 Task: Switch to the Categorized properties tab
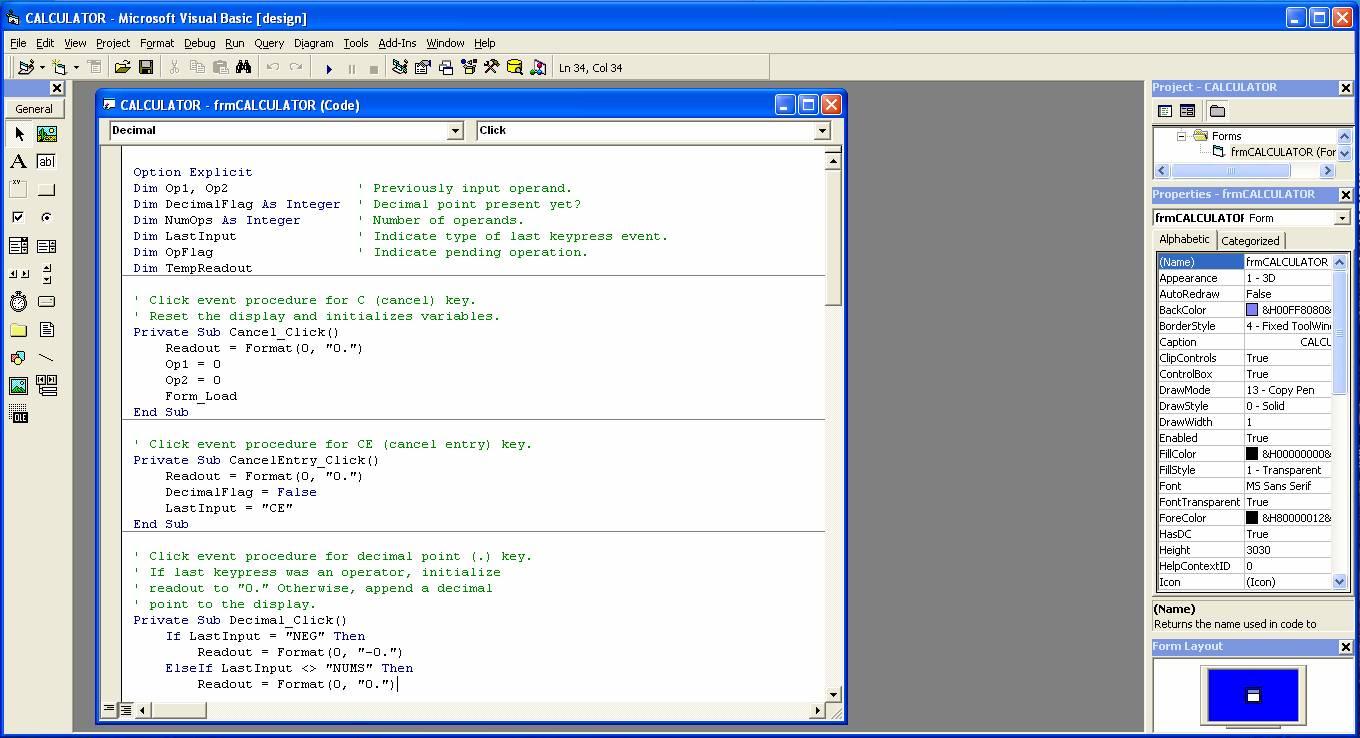click(1250, 240)
